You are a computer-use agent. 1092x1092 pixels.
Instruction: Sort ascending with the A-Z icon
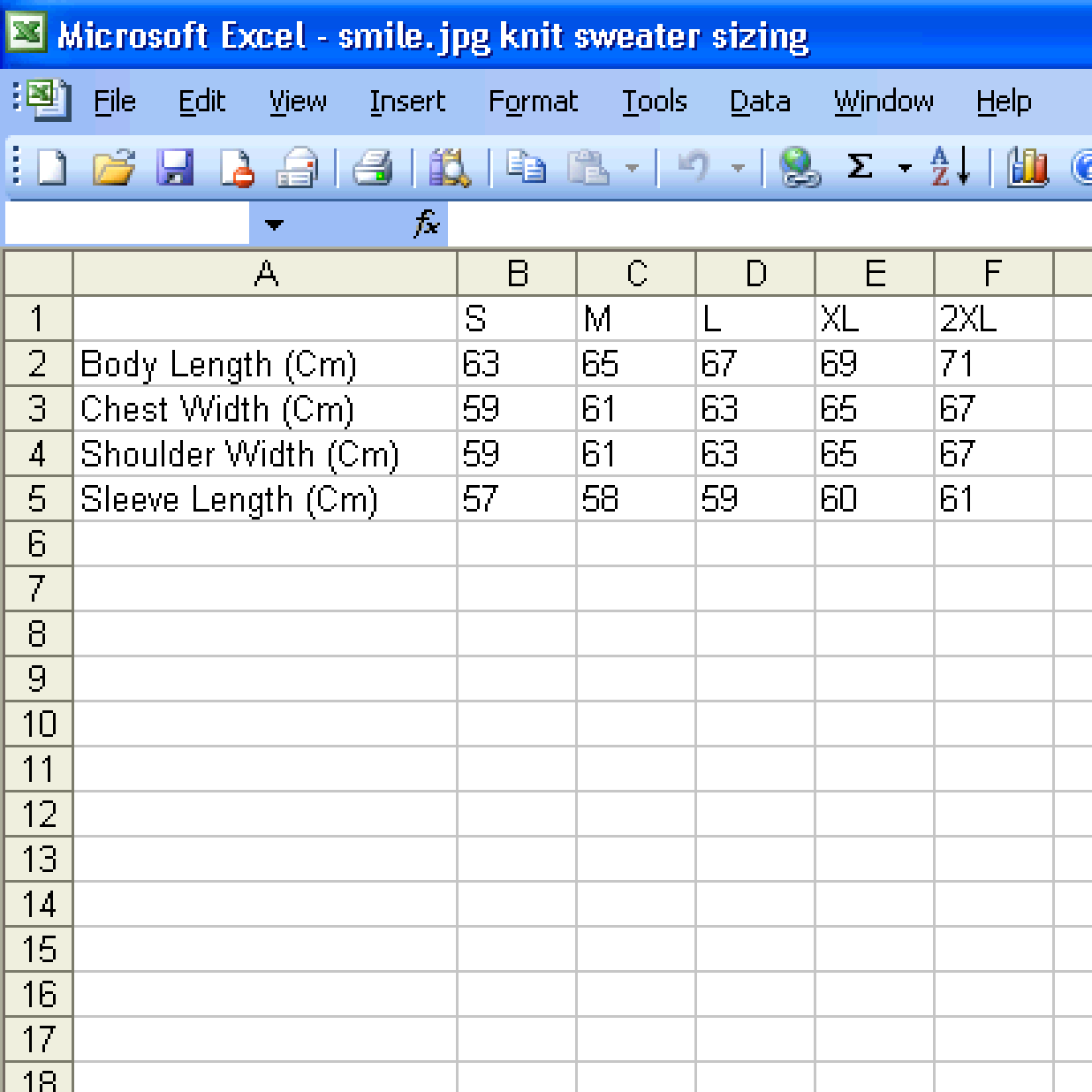pyautogui.click(x=951, y=167)
